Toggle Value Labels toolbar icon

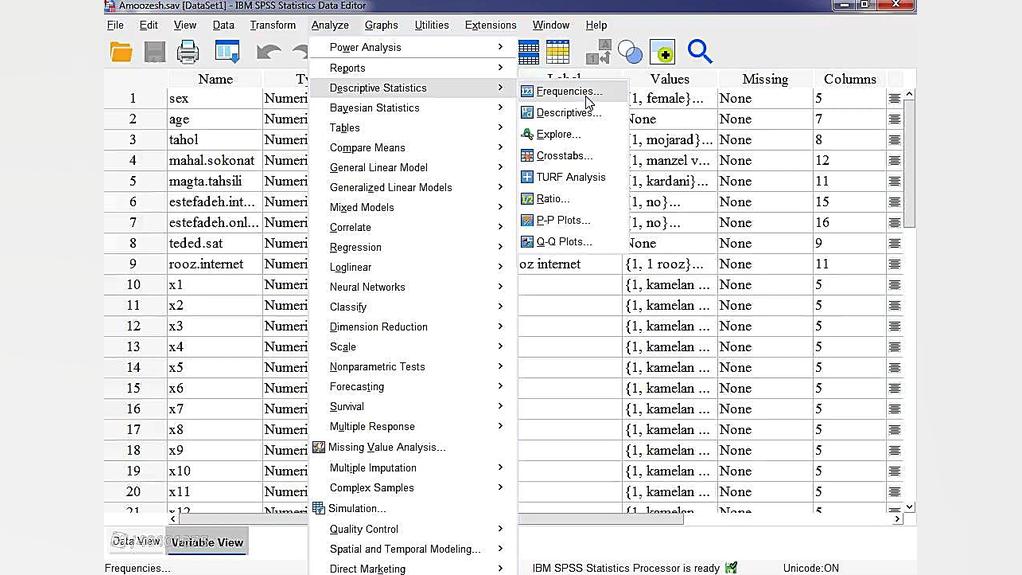click(x=598, y=52)
